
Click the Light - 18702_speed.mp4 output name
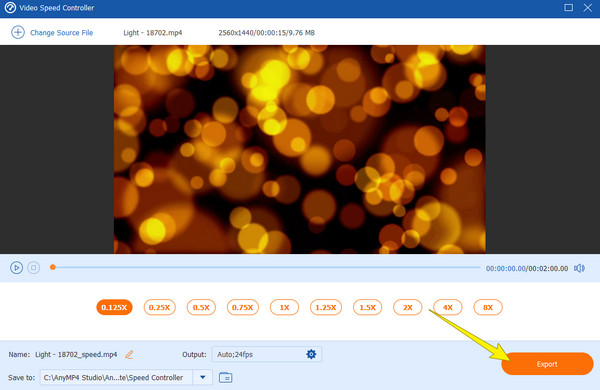(x=76, y=354)
